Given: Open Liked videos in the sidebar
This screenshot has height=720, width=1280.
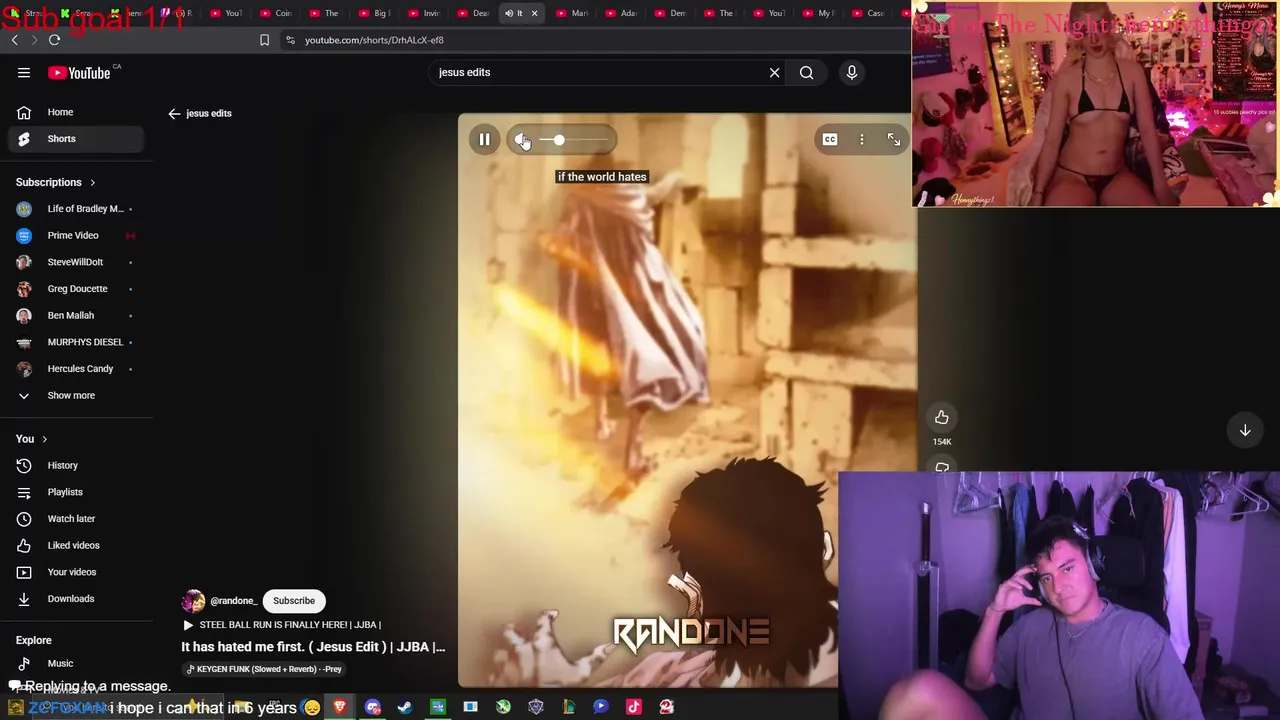Looking at the screenshot, I should point(77,545).
